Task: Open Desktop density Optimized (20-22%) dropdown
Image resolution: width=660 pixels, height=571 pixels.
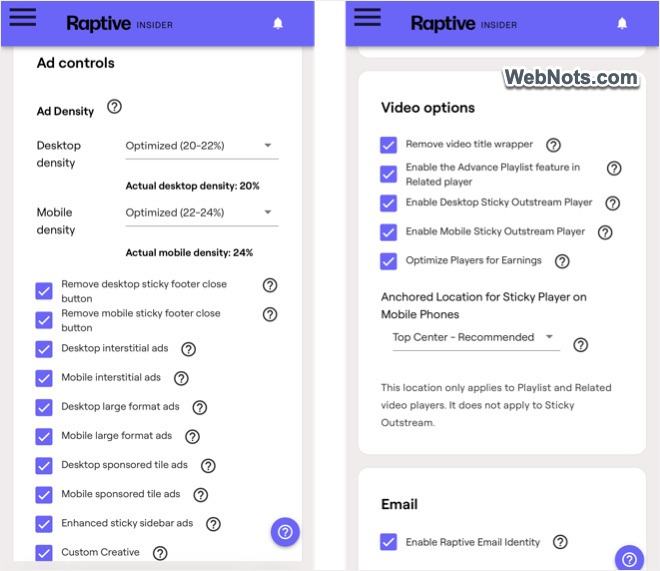Action: point(202,146)
